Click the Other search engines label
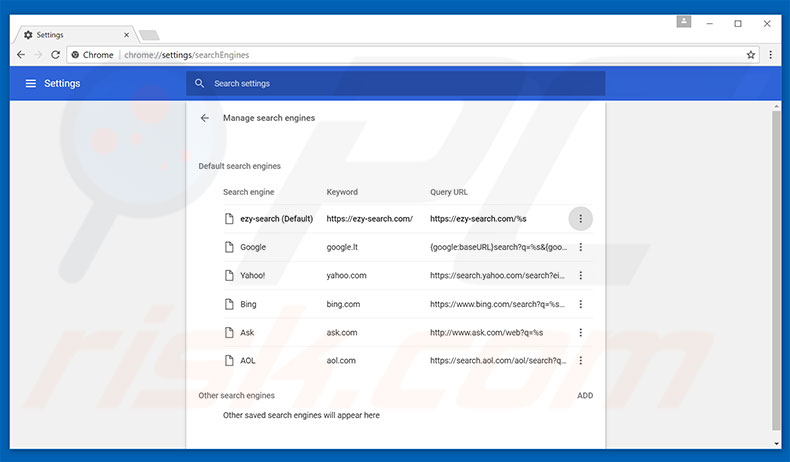This screenshot has width=790, height=462. pyautogui.click(x=236, y=395)
